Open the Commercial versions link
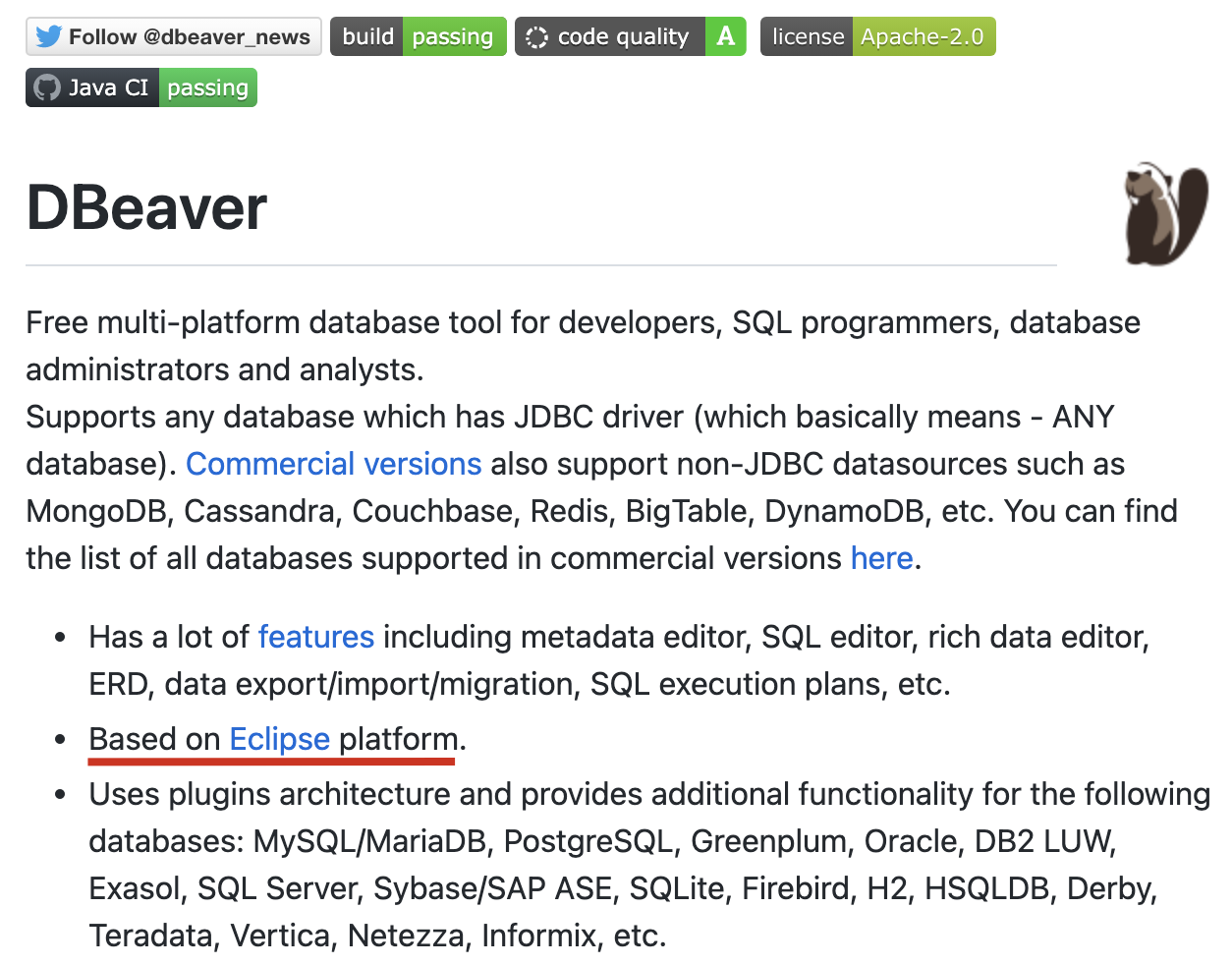Image resolution: width=1232 pixels, height=965 pixels. 333,464
